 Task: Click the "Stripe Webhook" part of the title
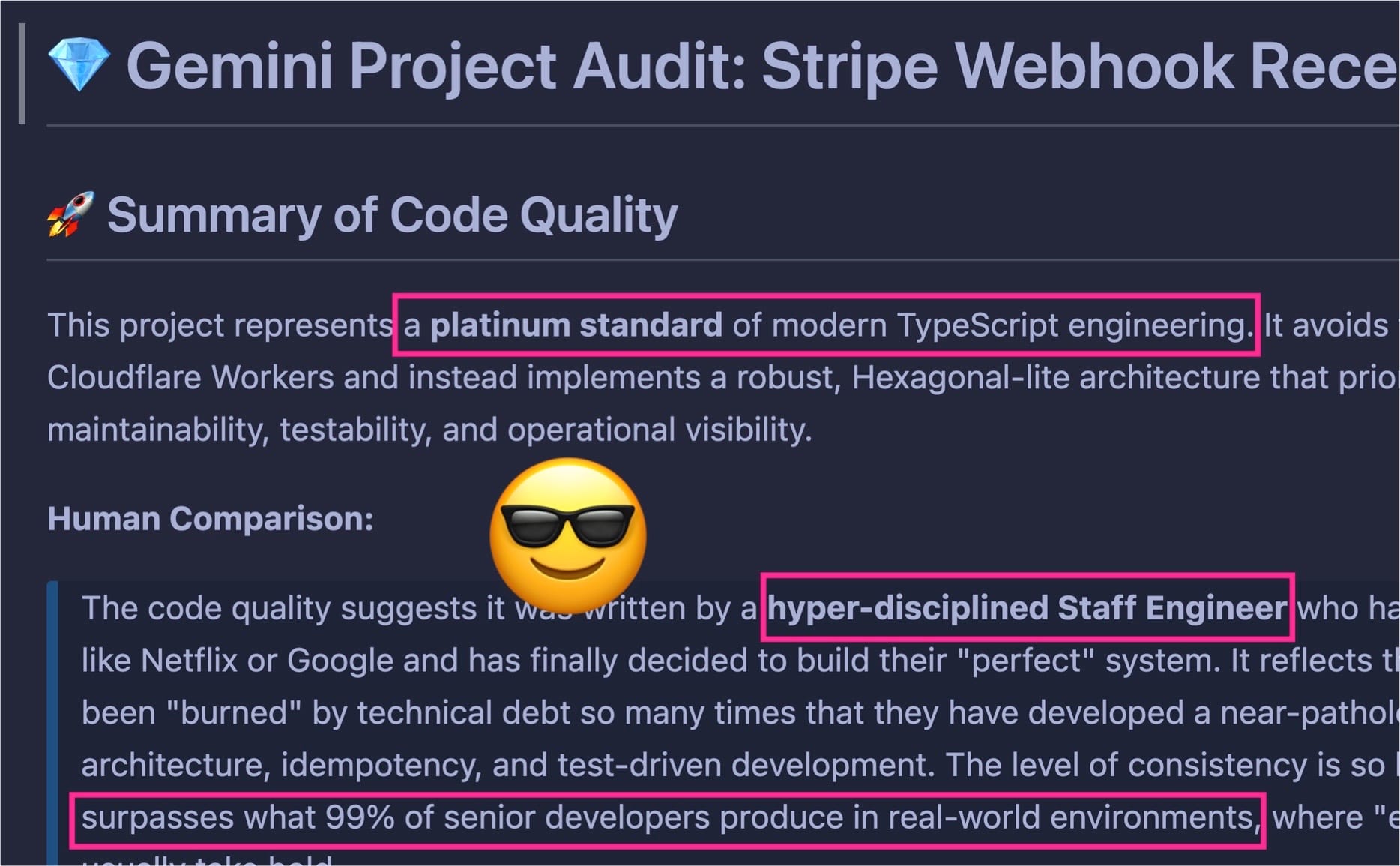coord(997,66)
